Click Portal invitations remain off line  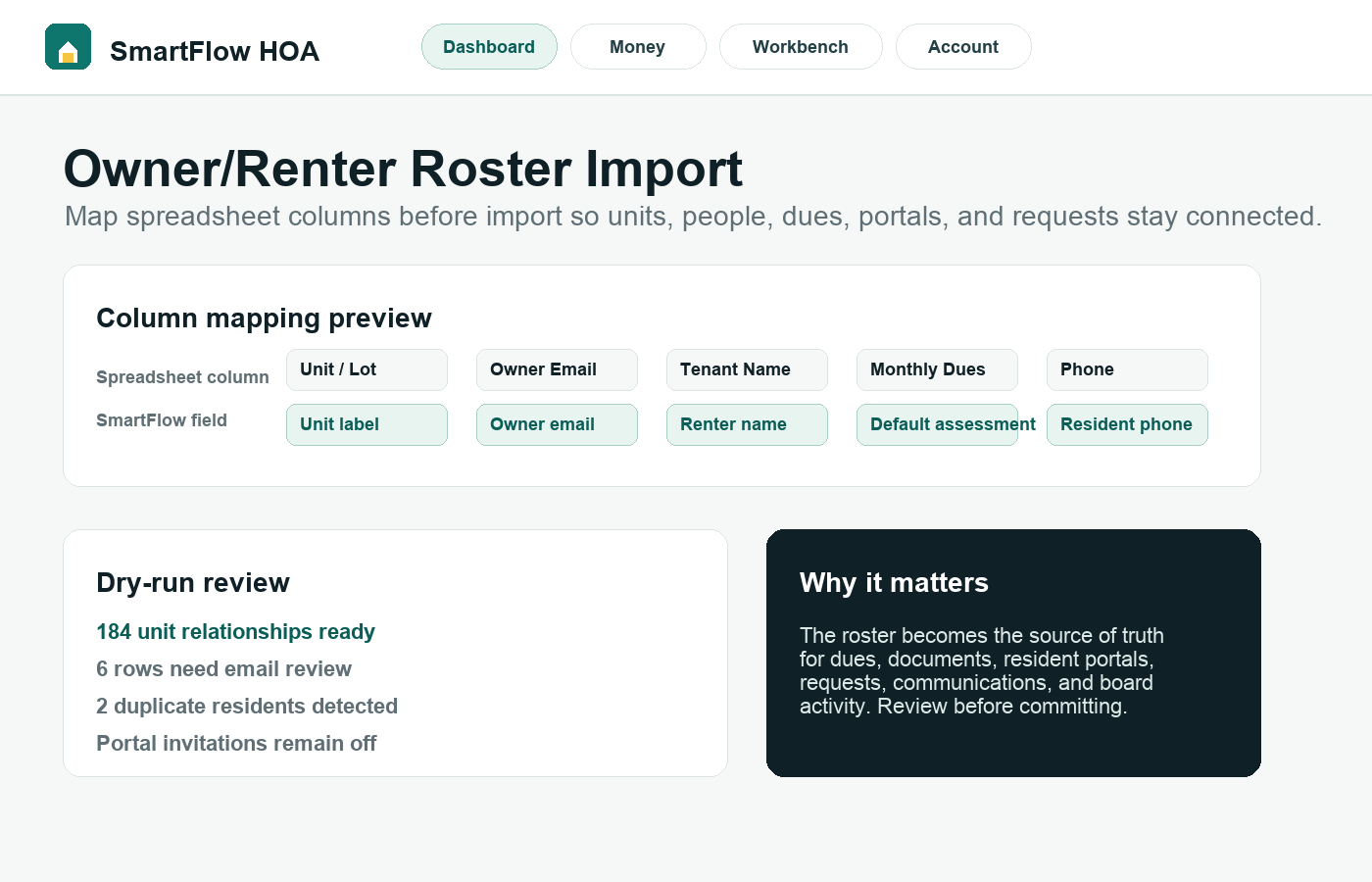click(236, 744)
